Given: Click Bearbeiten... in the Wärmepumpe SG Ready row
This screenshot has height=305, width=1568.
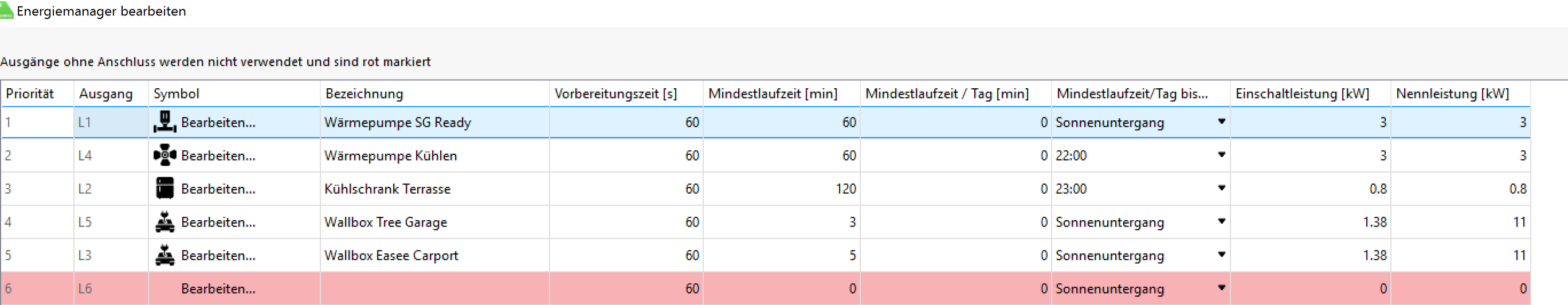Looking at the screenshot, I should (x=218, y=122).
